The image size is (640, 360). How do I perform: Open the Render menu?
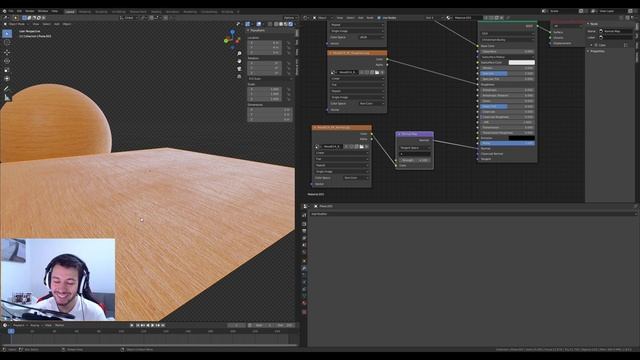point(30,11)
